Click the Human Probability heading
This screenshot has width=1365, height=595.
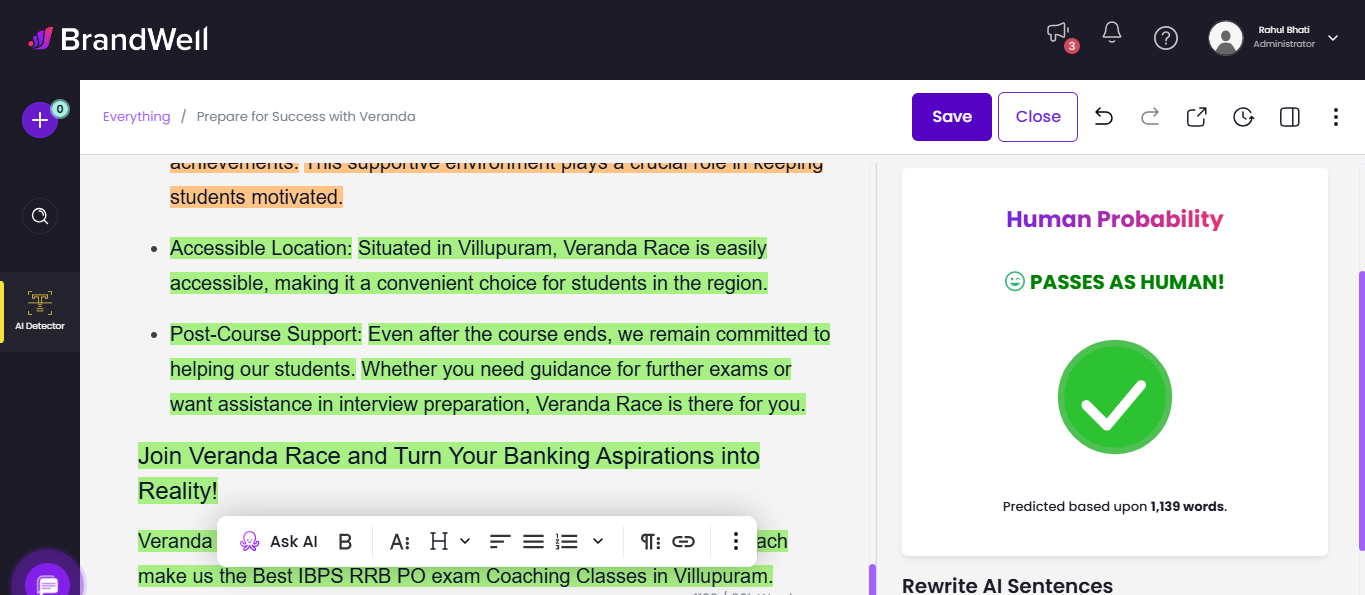coord(1115,219)
